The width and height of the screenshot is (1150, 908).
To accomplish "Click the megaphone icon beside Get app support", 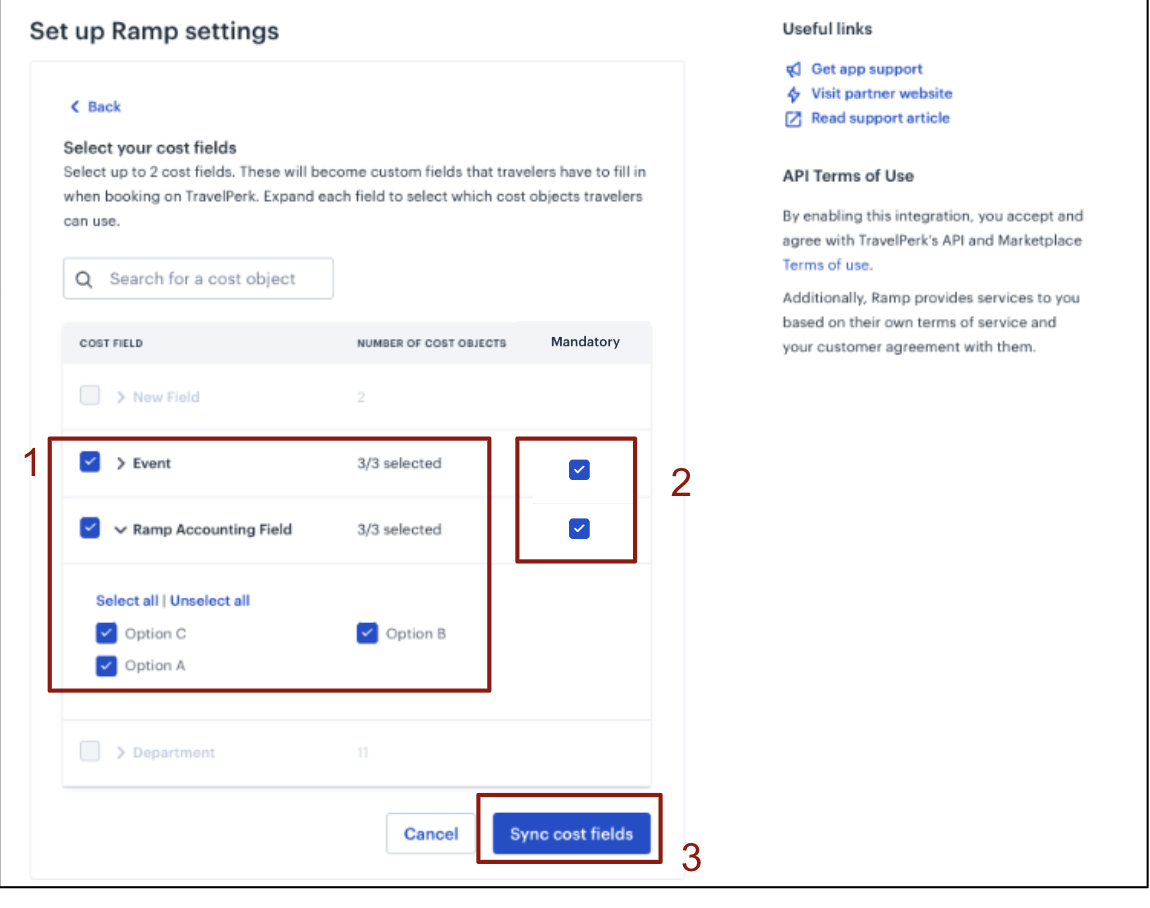I will pyautogui.click(x=793, y=70).
